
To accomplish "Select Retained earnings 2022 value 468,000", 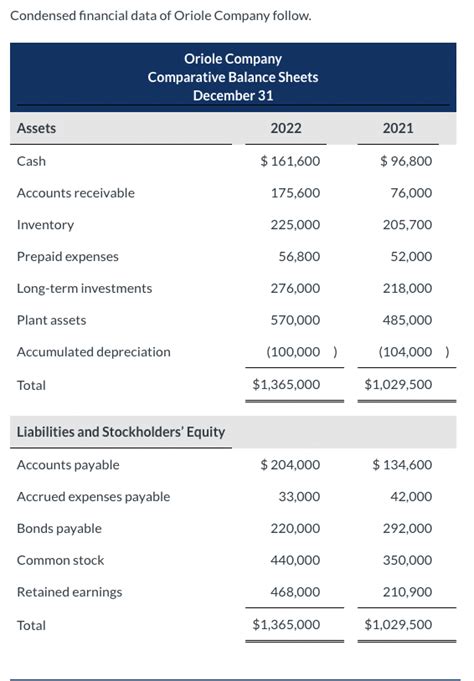I will pyautogui.click(x=295, y=592).
